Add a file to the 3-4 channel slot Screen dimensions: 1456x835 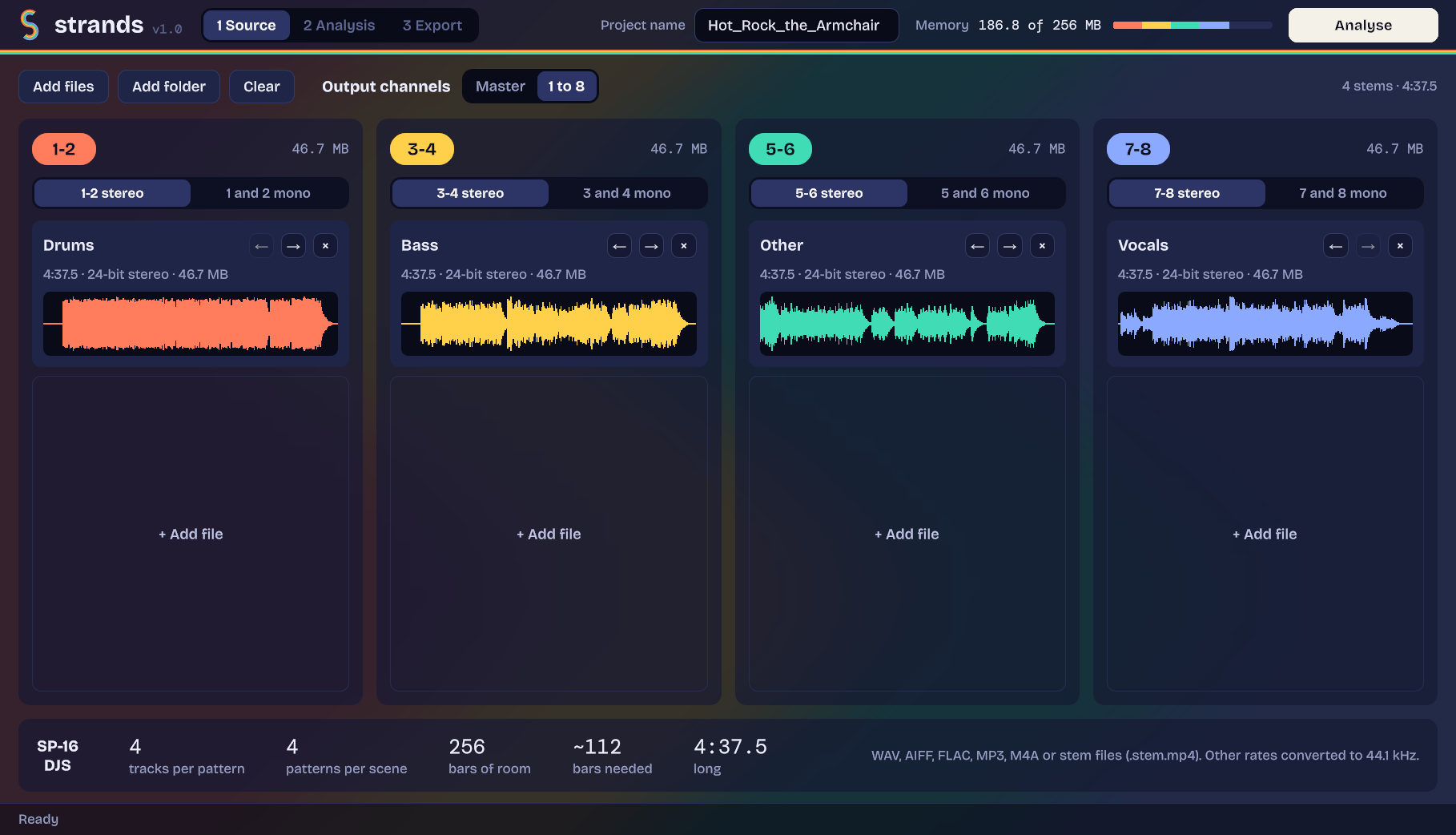click(x=549, y=534)
